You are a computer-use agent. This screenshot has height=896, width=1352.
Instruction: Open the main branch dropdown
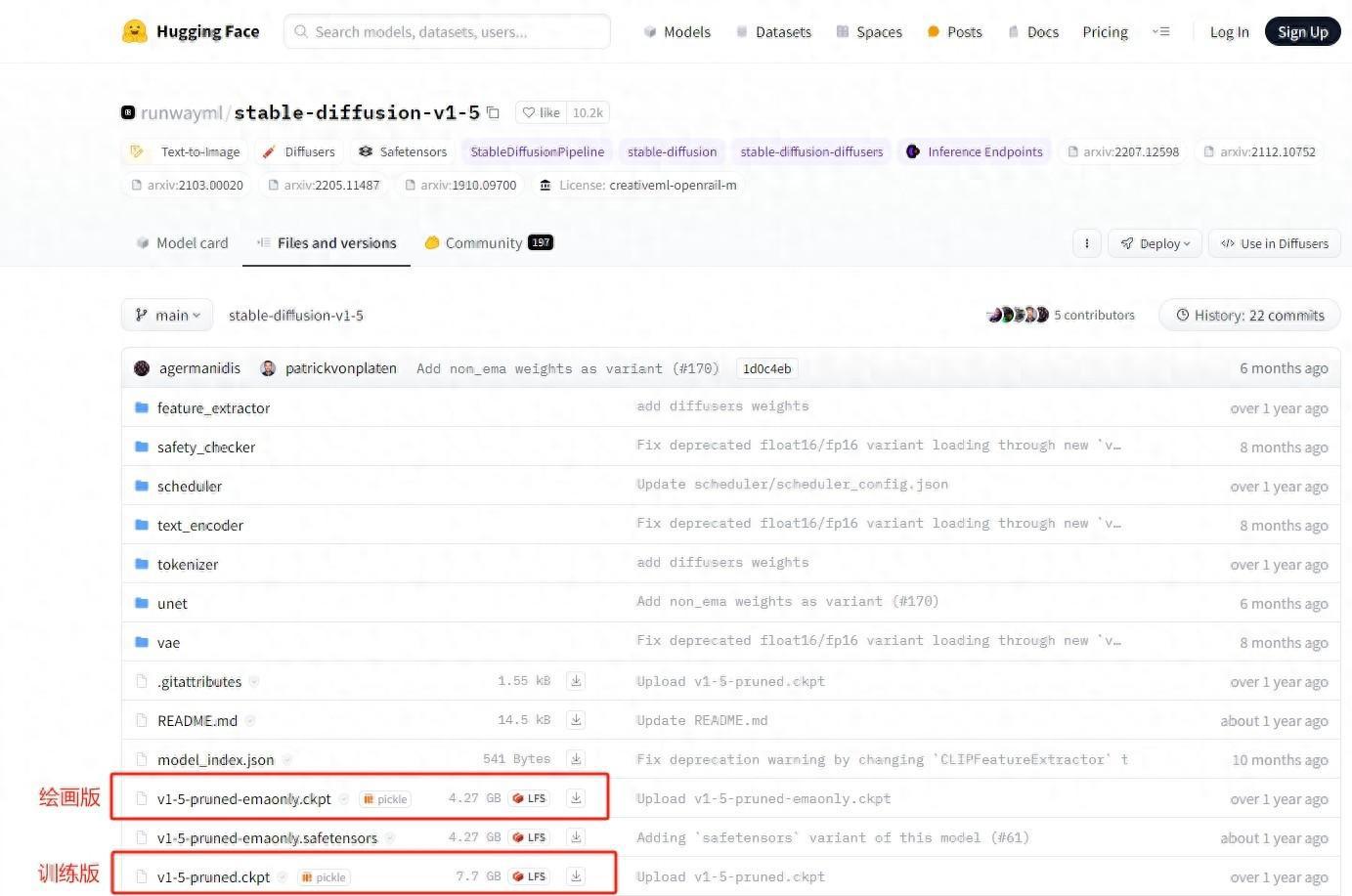pos(167,315)
